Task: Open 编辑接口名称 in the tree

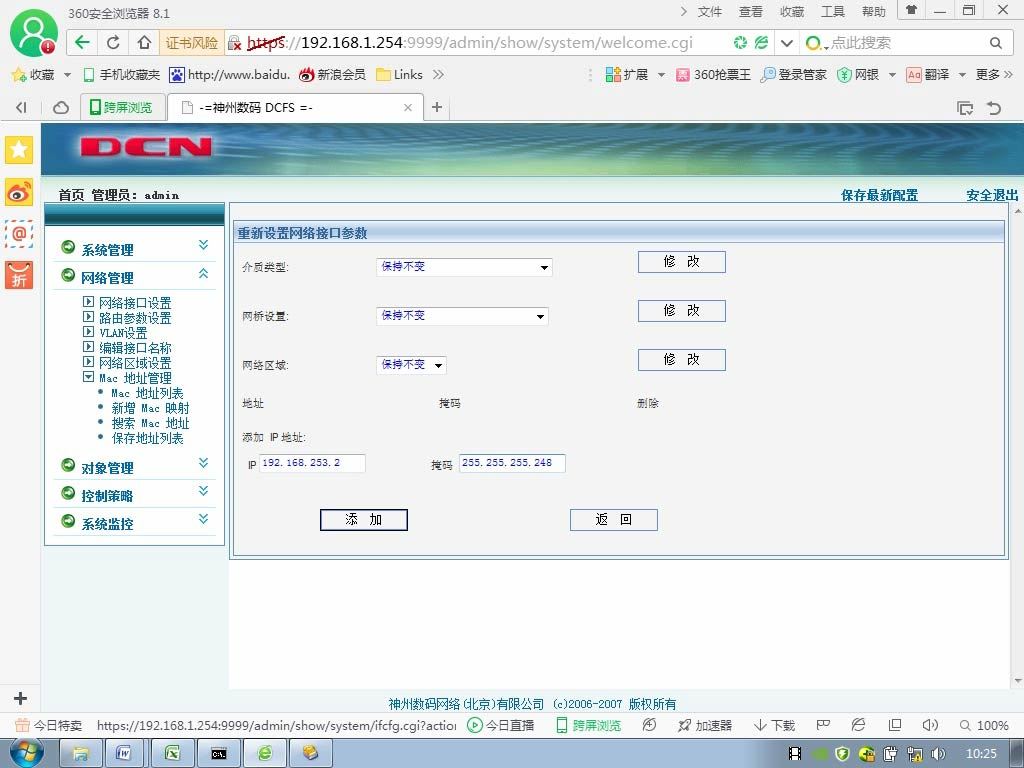Action: point(135,348)
